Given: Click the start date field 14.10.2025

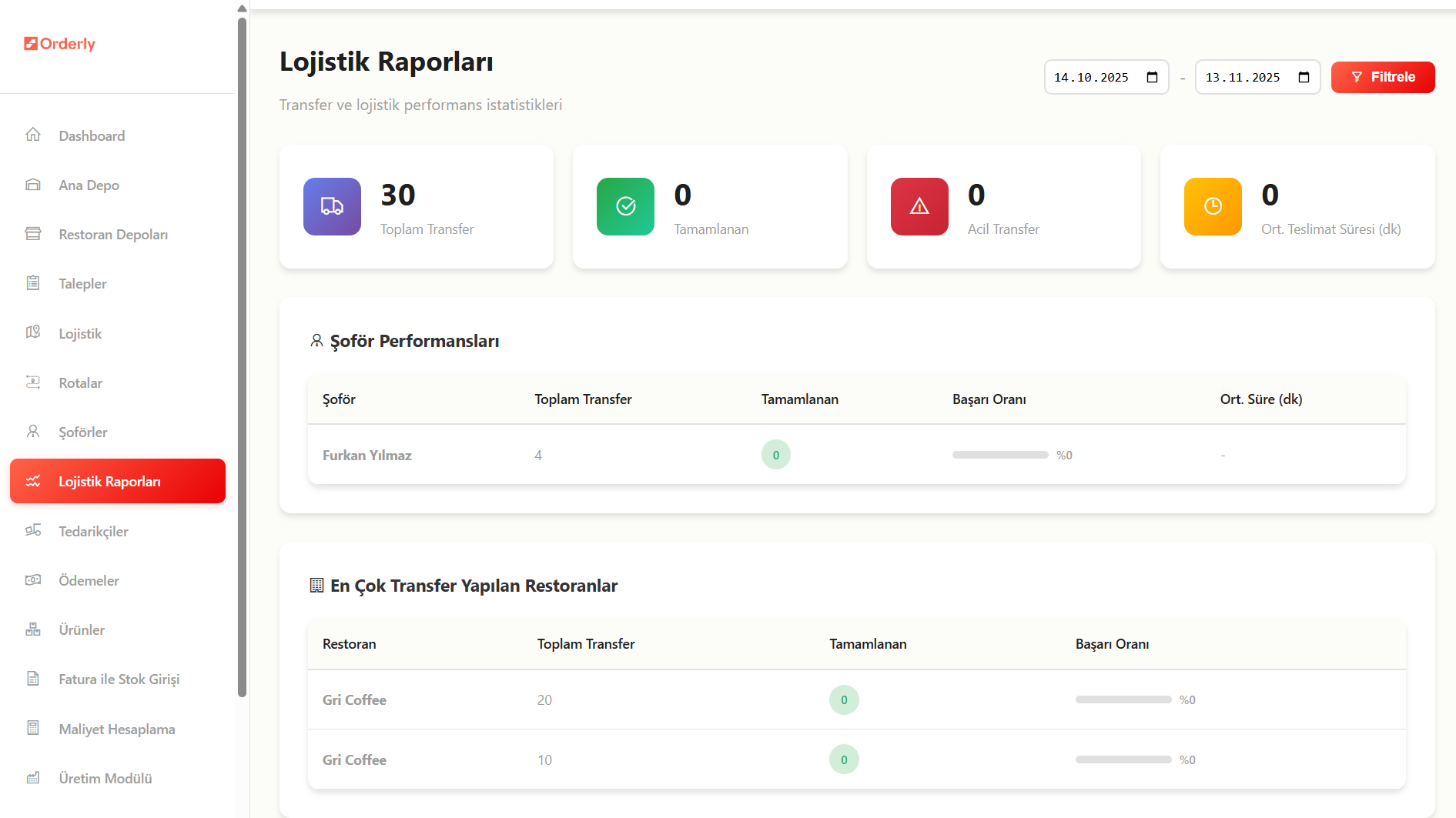Looking at the screenshot, I should point(1091,78).
